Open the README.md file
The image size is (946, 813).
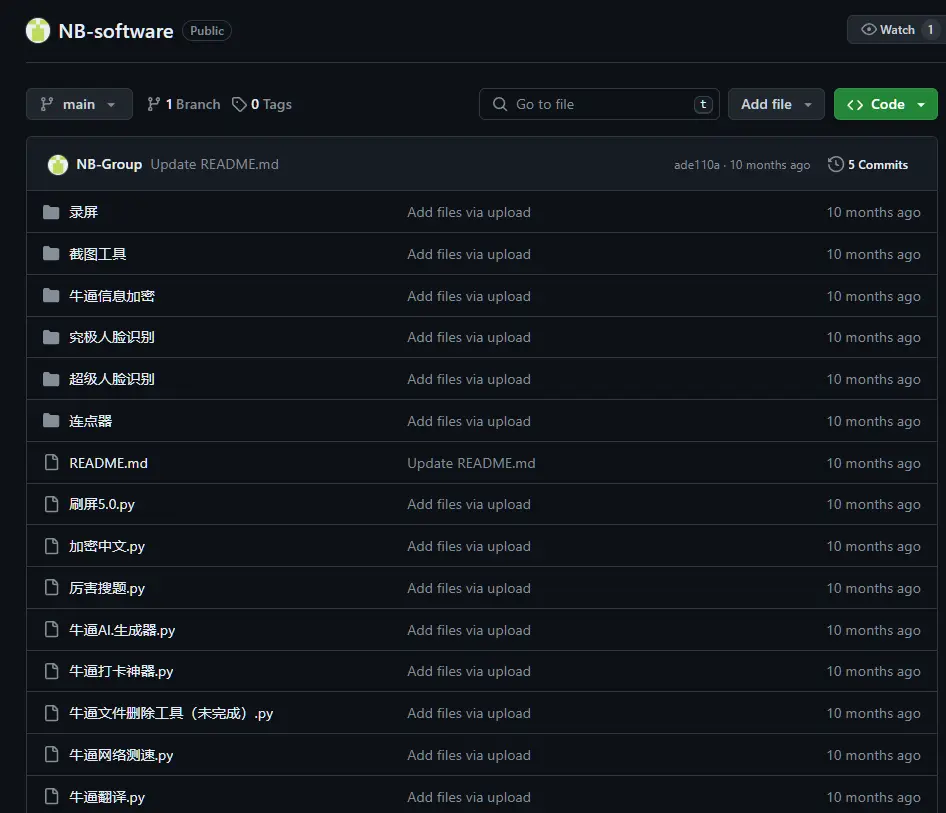click(x=109, y=463)
